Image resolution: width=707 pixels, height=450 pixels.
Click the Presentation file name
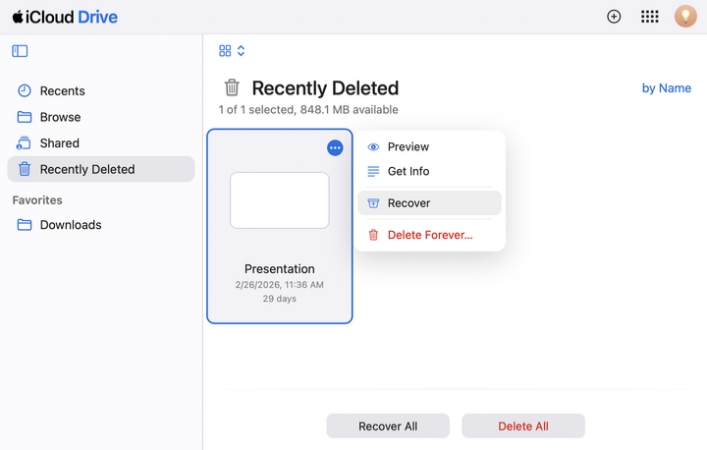tap(280, 269)
